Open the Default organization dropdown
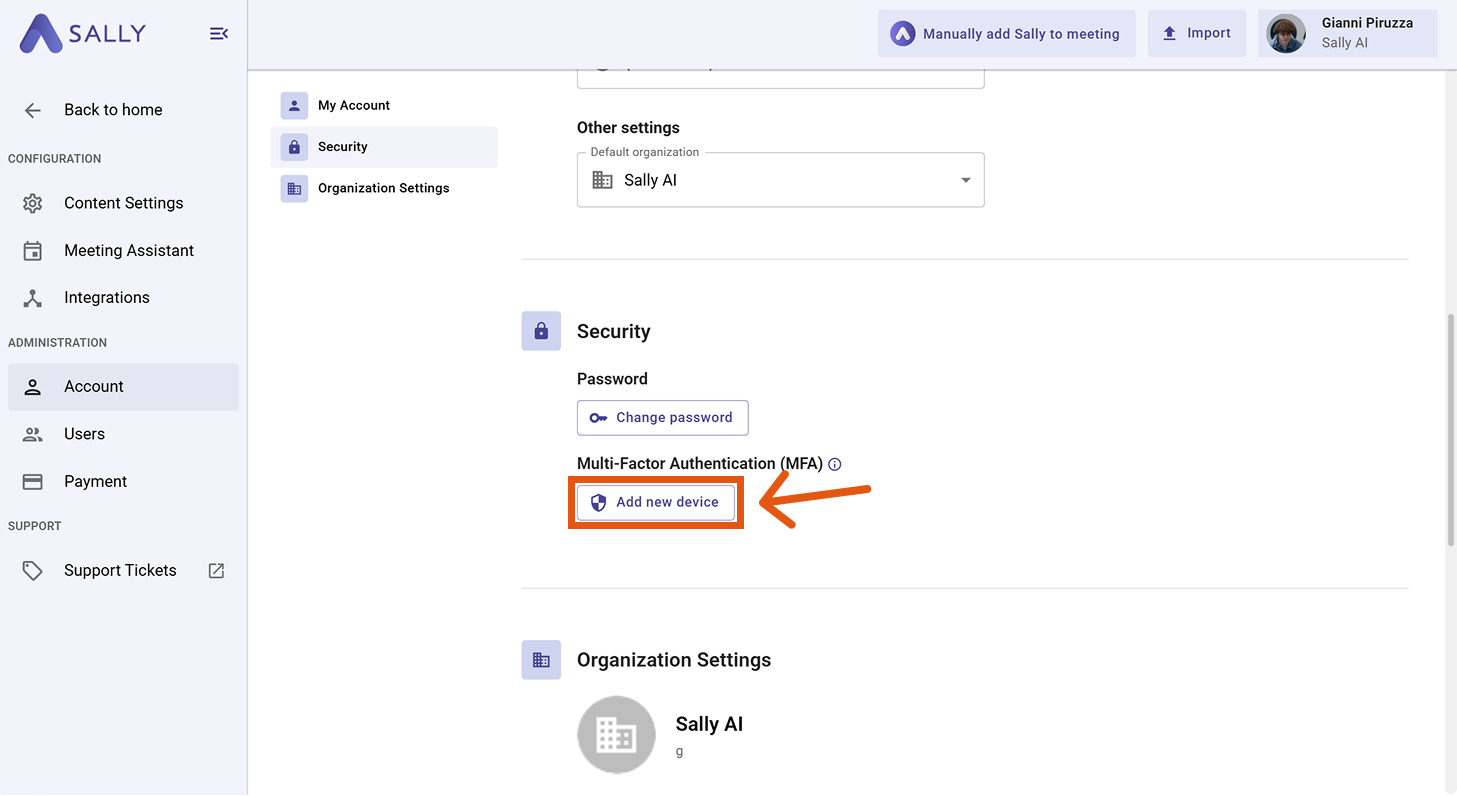 click(x=964, y=180)
